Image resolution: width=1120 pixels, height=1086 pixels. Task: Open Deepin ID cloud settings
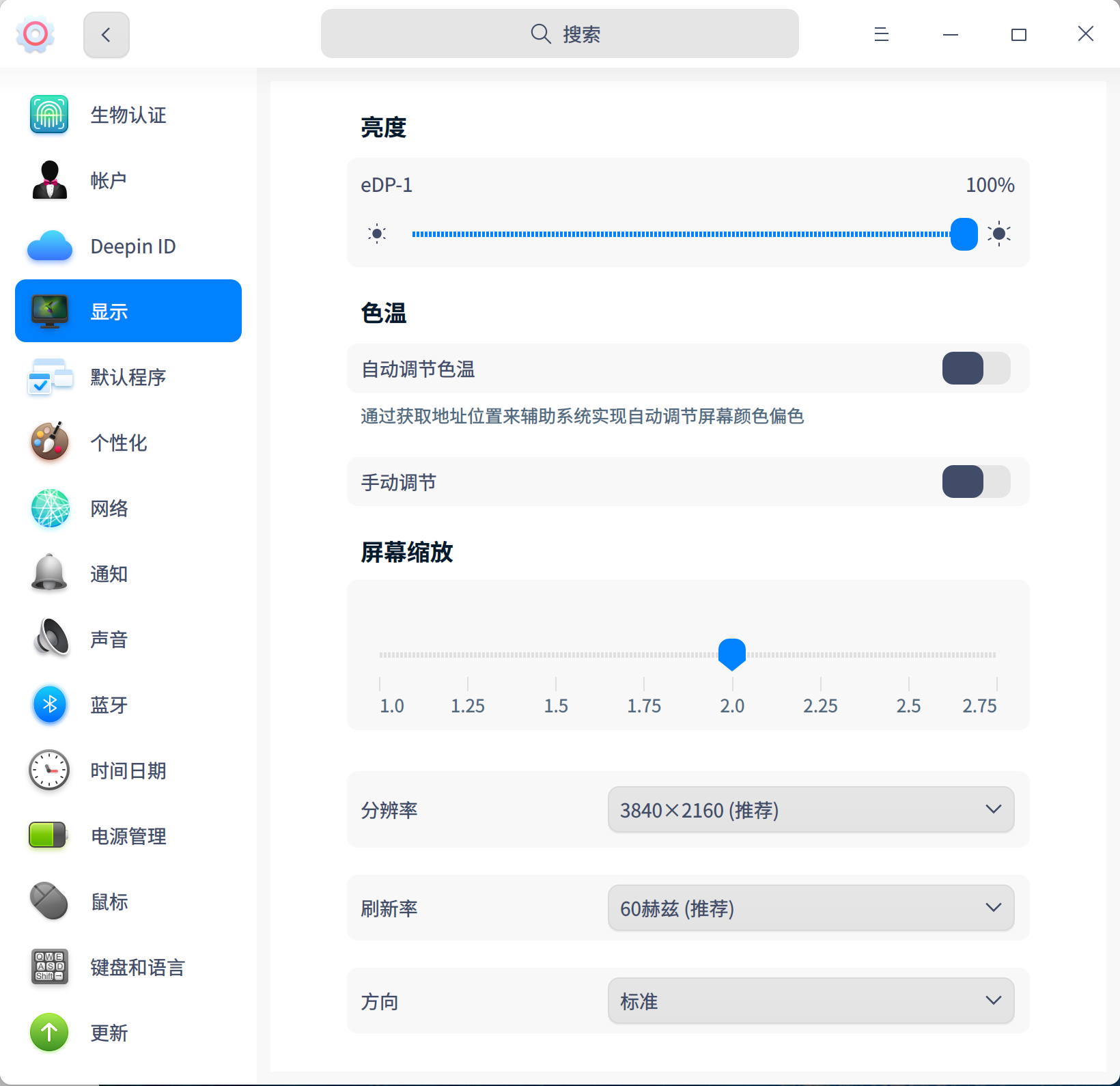48,246
